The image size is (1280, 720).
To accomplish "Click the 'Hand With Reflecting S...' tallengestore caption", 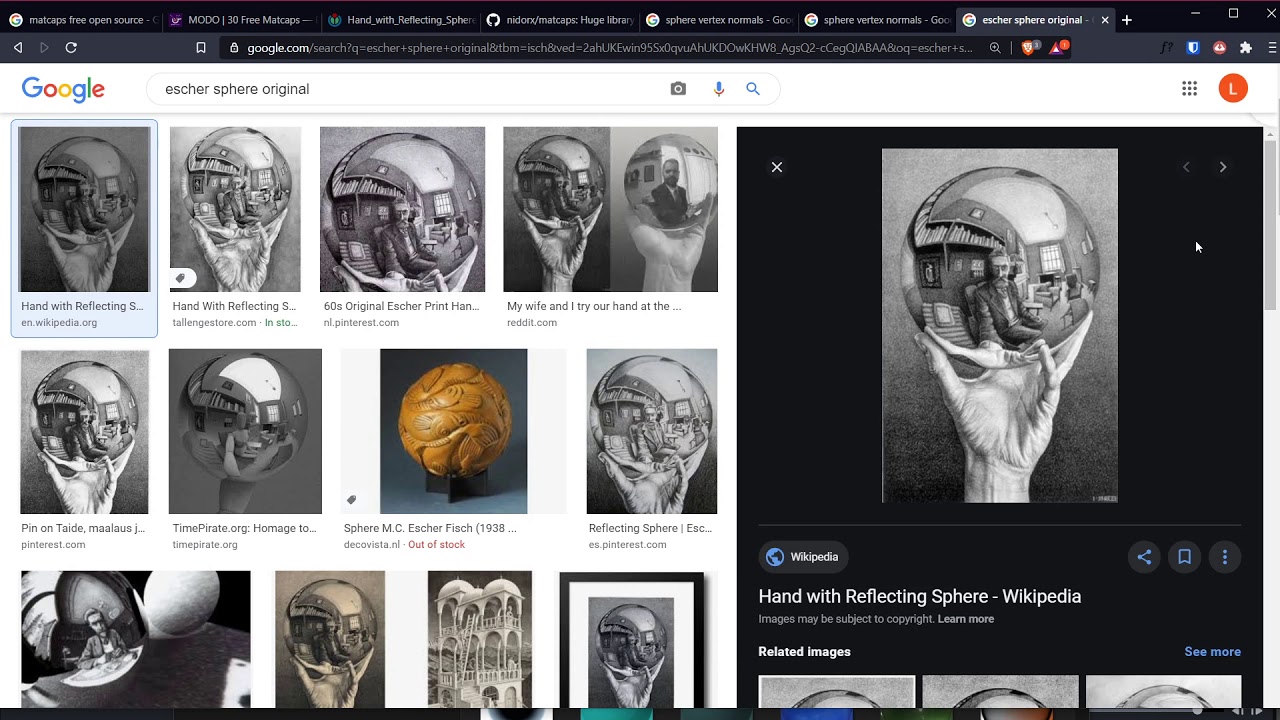I will pos(234,306).
